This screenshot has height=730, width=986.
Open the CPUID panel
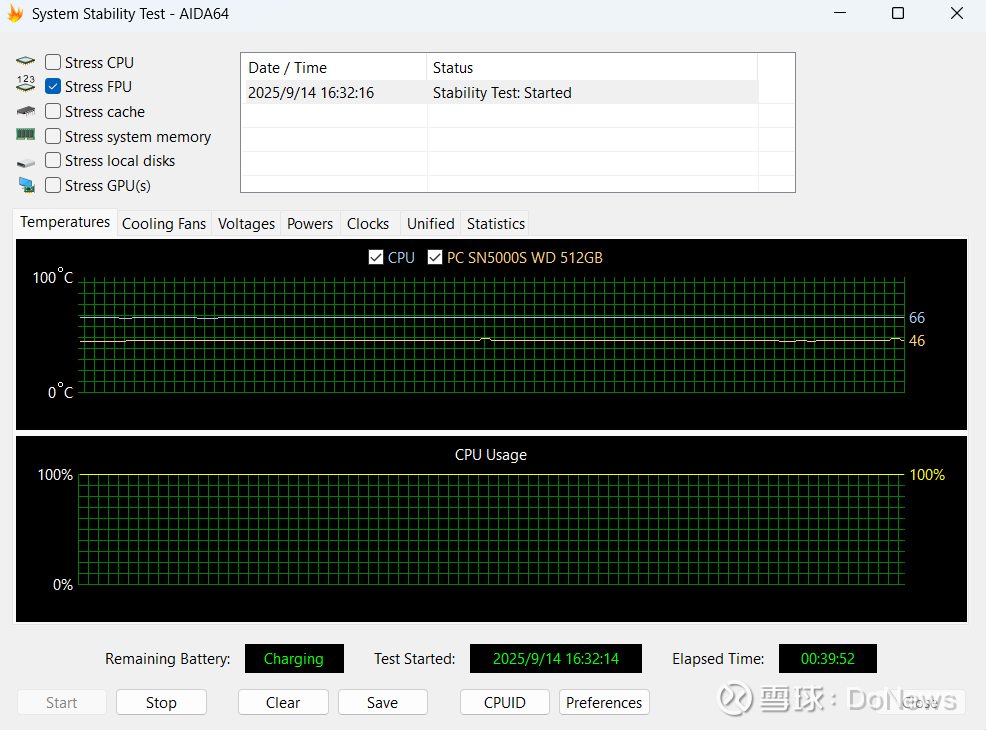tap(504, 702)
